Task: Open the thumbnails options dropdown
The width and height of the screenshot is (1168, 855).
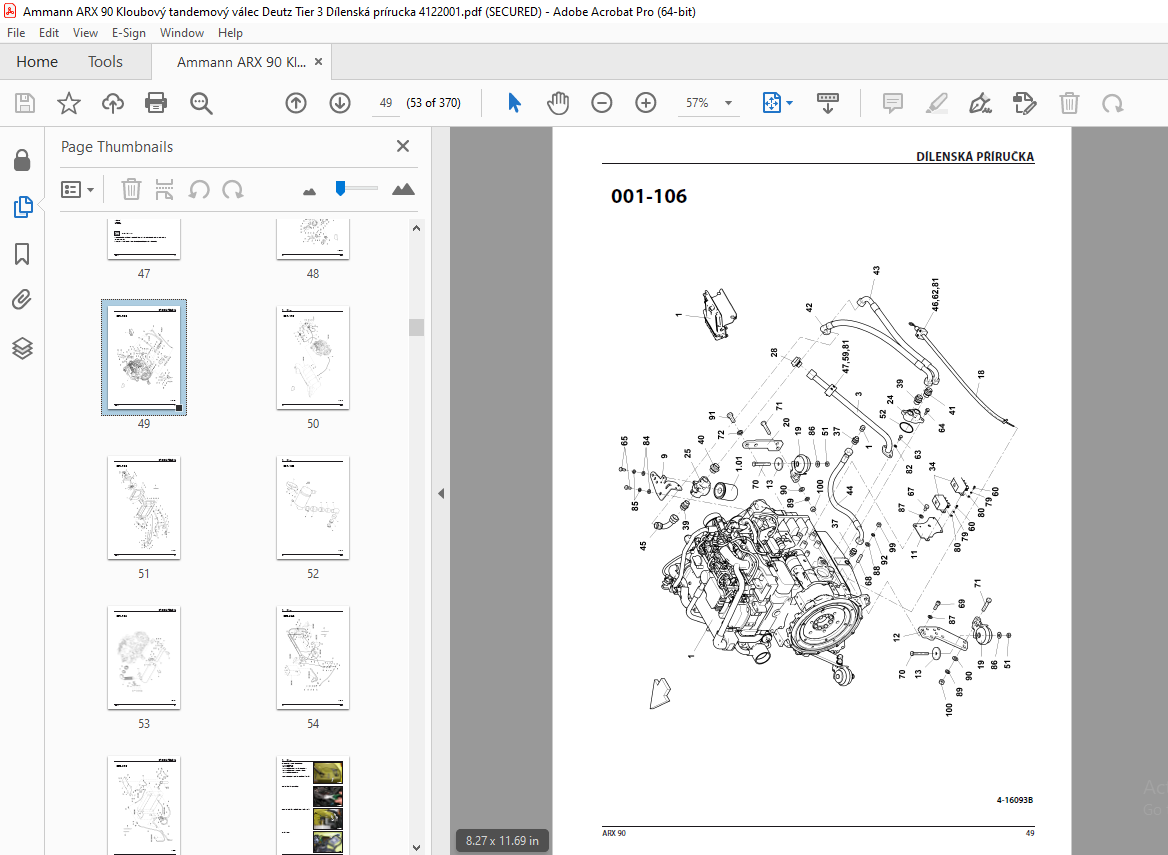Action: click(x=77, y=189)
